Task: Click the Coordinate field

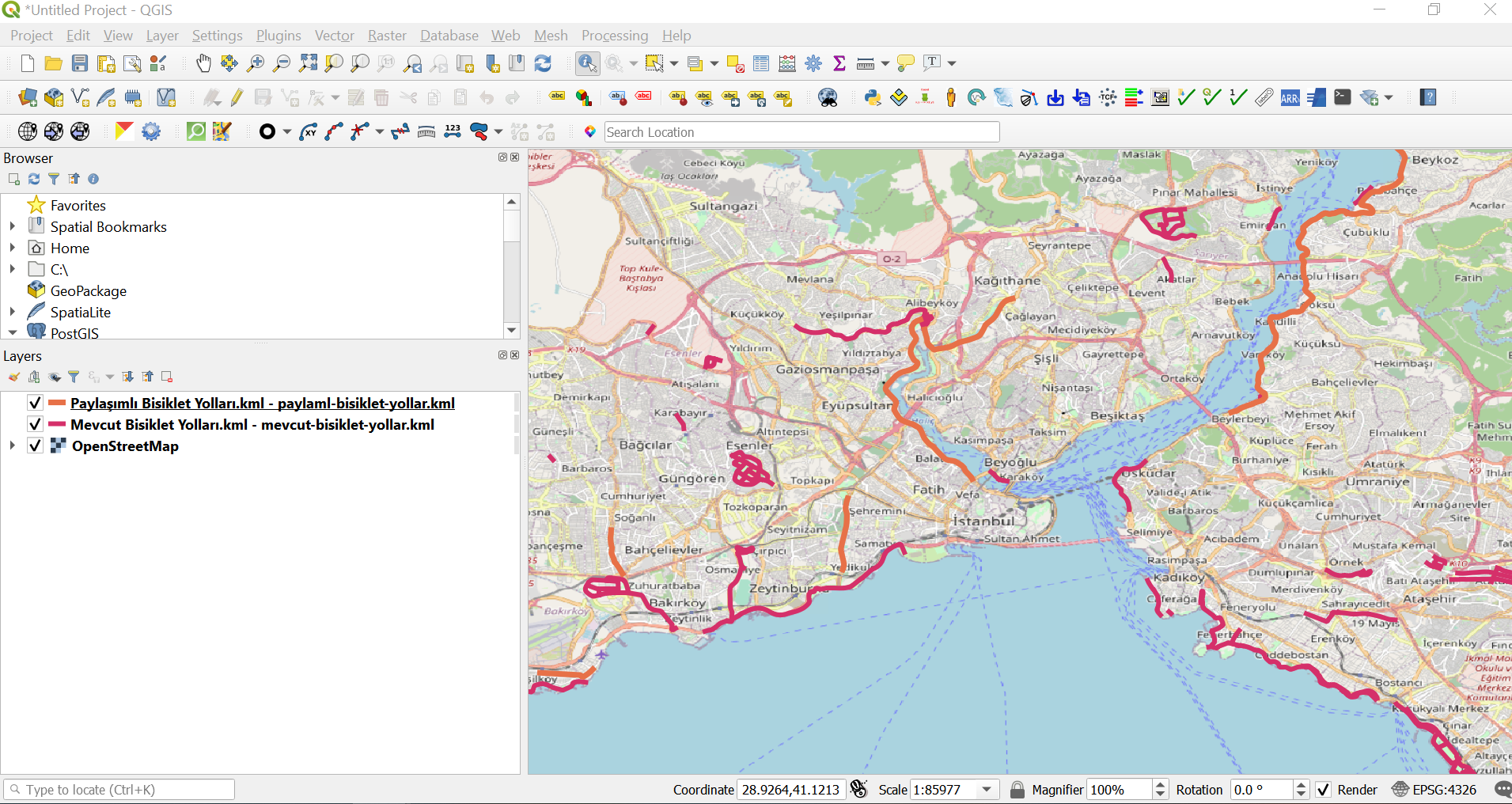Action: pos(792,790)
